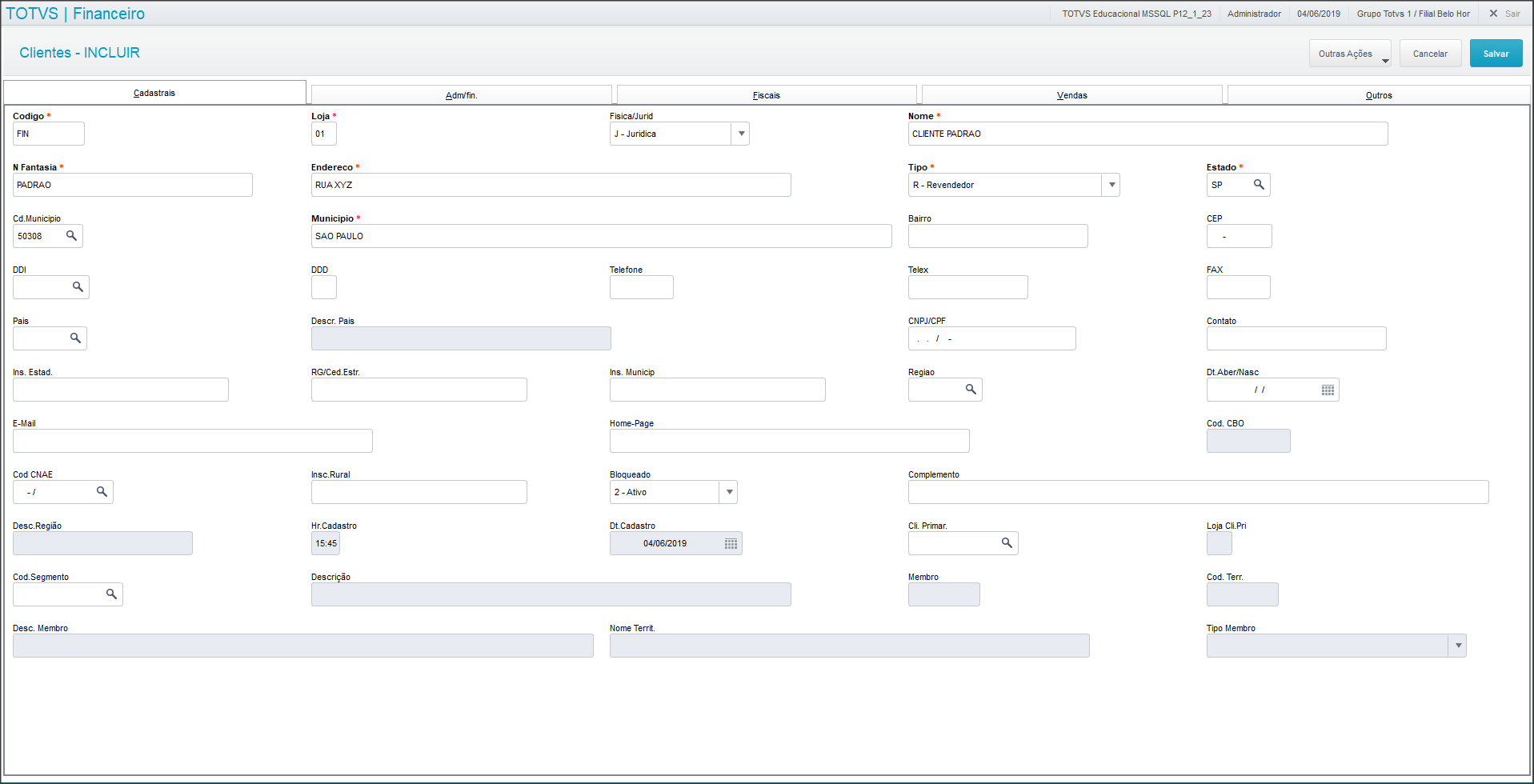Open the Cli. Primar. lookup magnifier
The image size is (1534, 784).
(x=1007, y=543)
